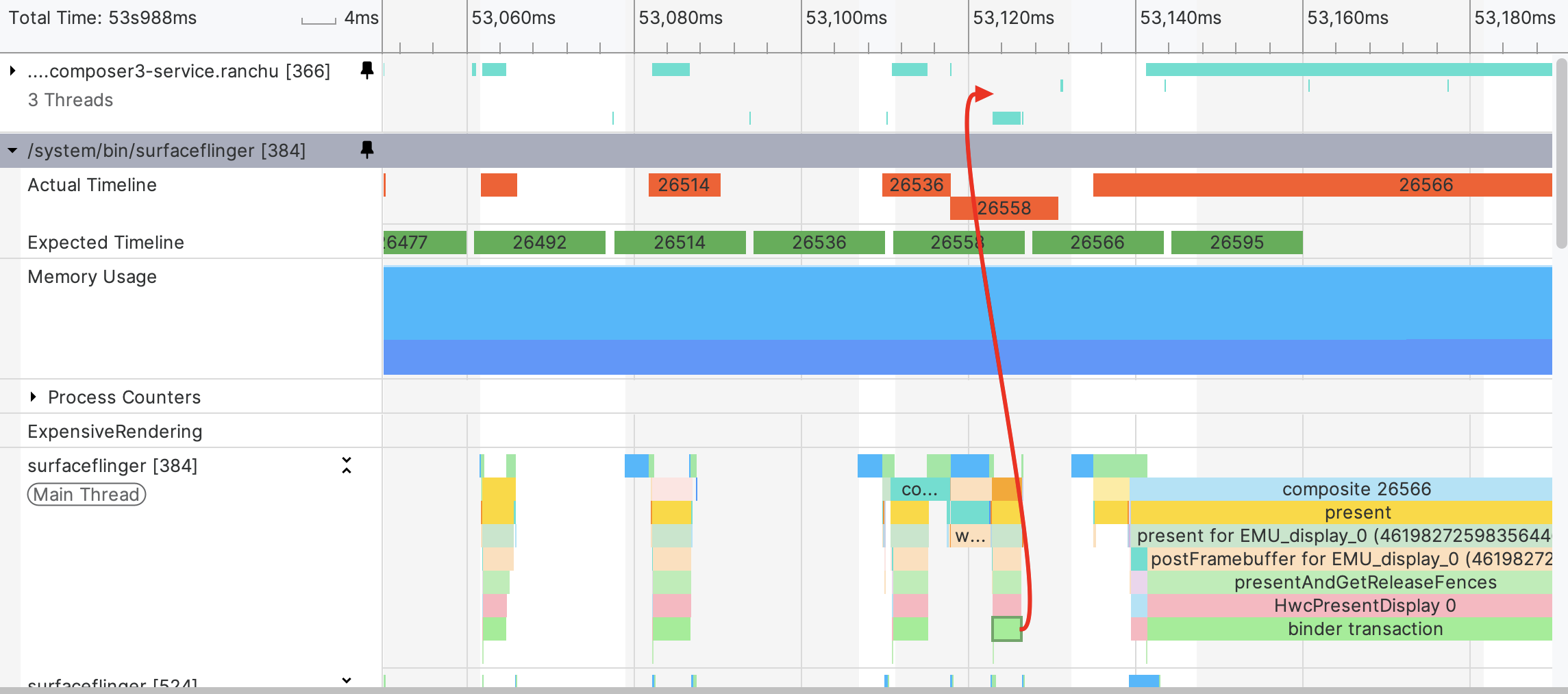The width and height of the screenshot is (1568, 694).
Task: Click the highlighted green slice with arrow
Action: [1006, 629]
